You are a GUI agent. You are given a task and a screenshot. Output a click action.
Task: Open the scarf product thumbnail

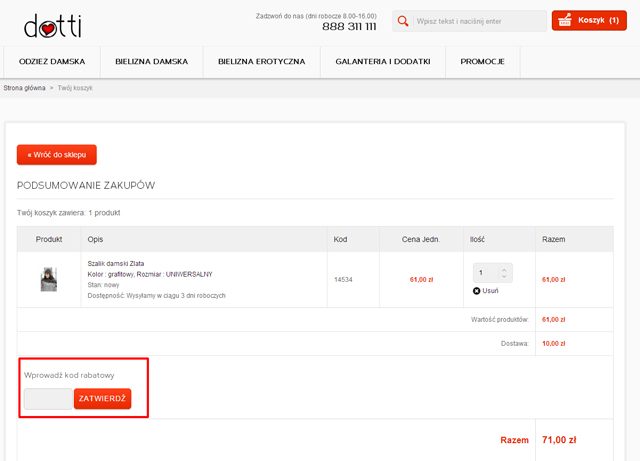tap(48, 279)
